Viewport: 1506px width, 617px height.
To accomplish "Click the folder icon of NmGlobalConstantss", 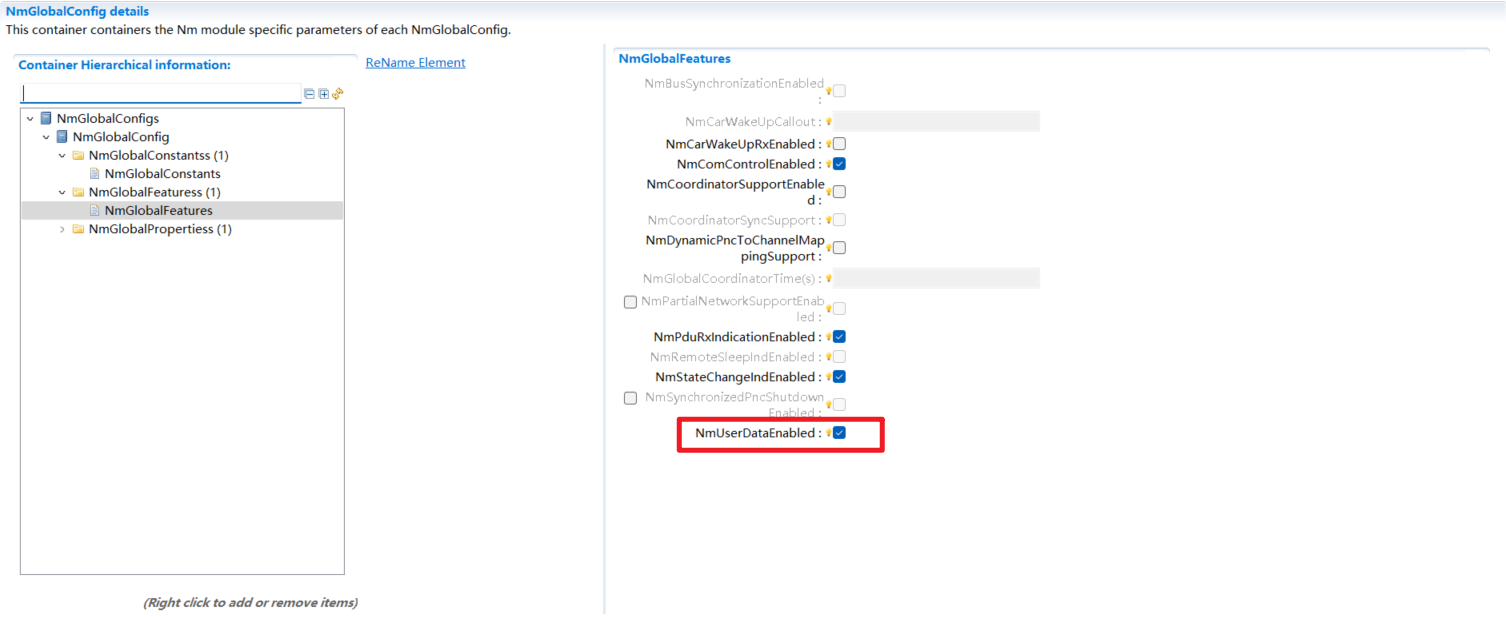I will 79,155.
